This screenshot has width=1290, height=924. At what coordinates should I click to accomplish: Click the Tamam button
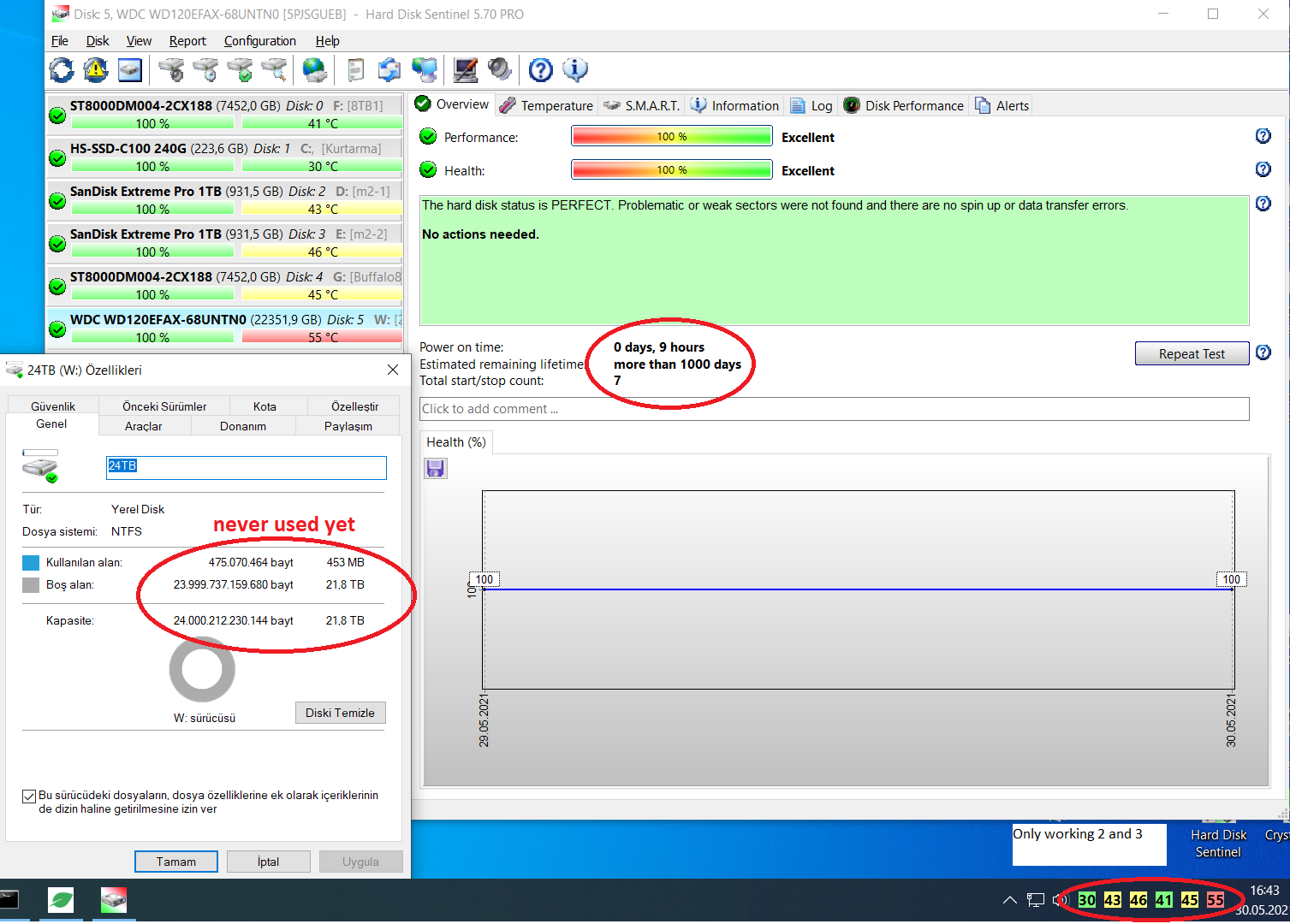click(x=175, y=862)
